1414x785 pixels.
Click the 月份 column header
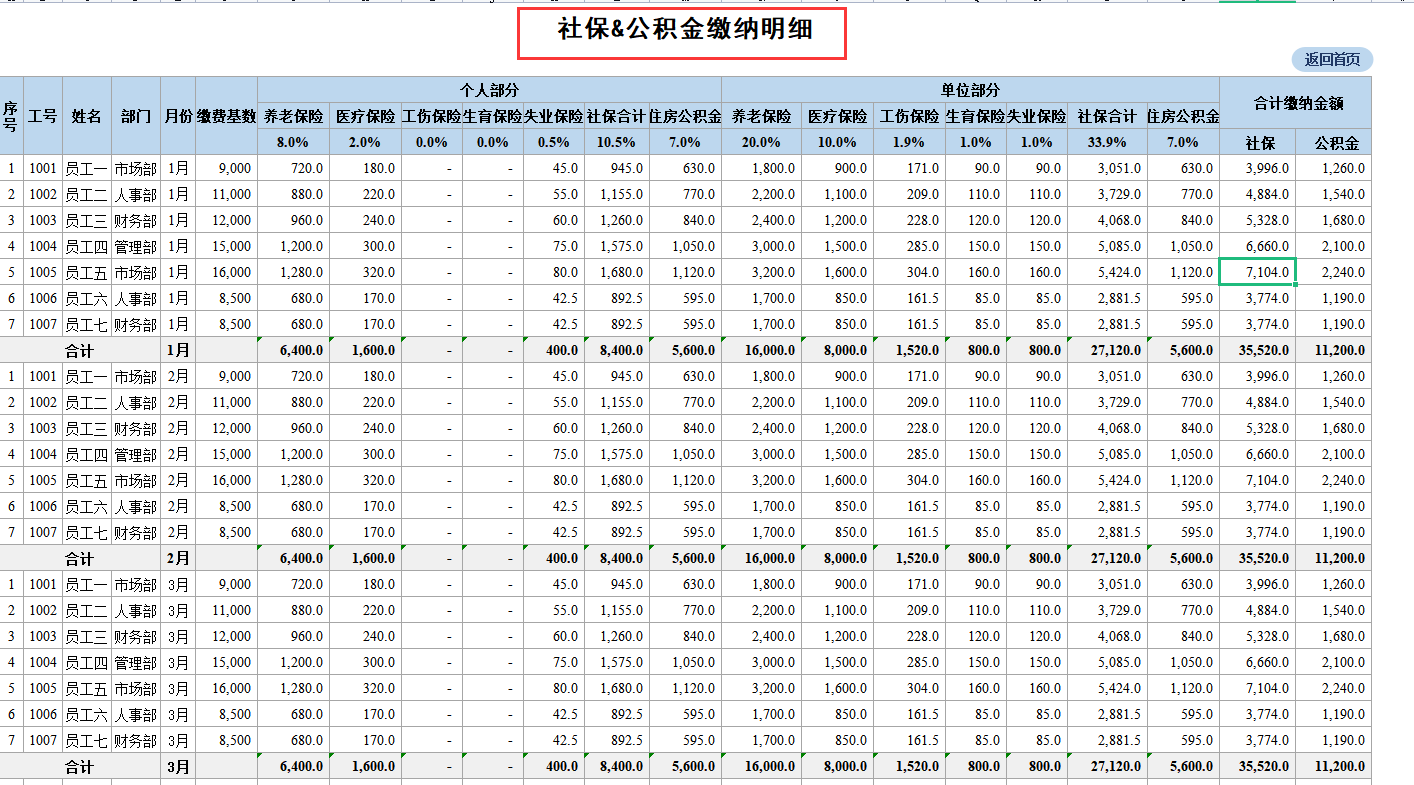tap(178, 116)
